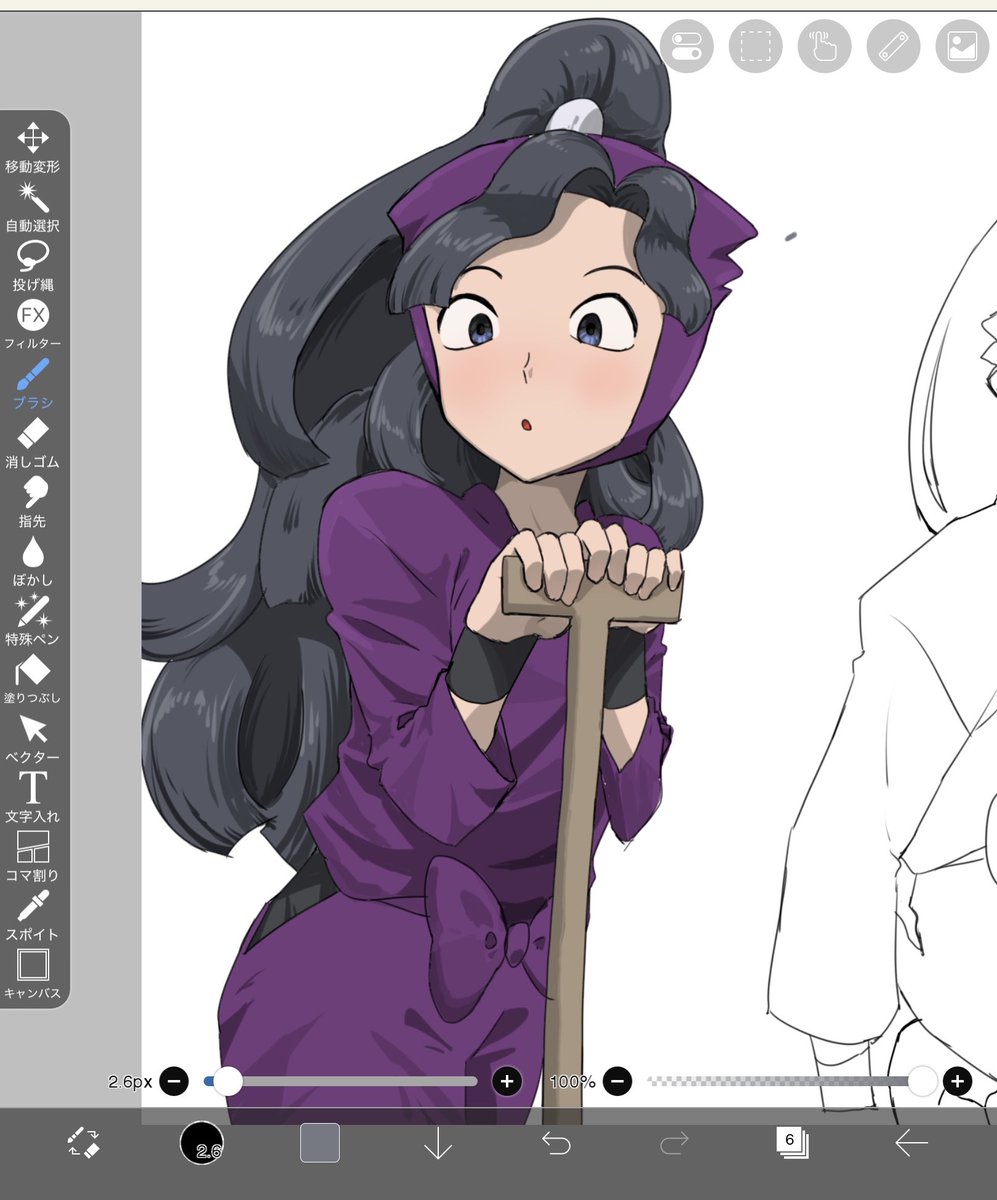Select the Vector (ベクター) tool
Screen dimensions: 997x1200
coord(33,738)
